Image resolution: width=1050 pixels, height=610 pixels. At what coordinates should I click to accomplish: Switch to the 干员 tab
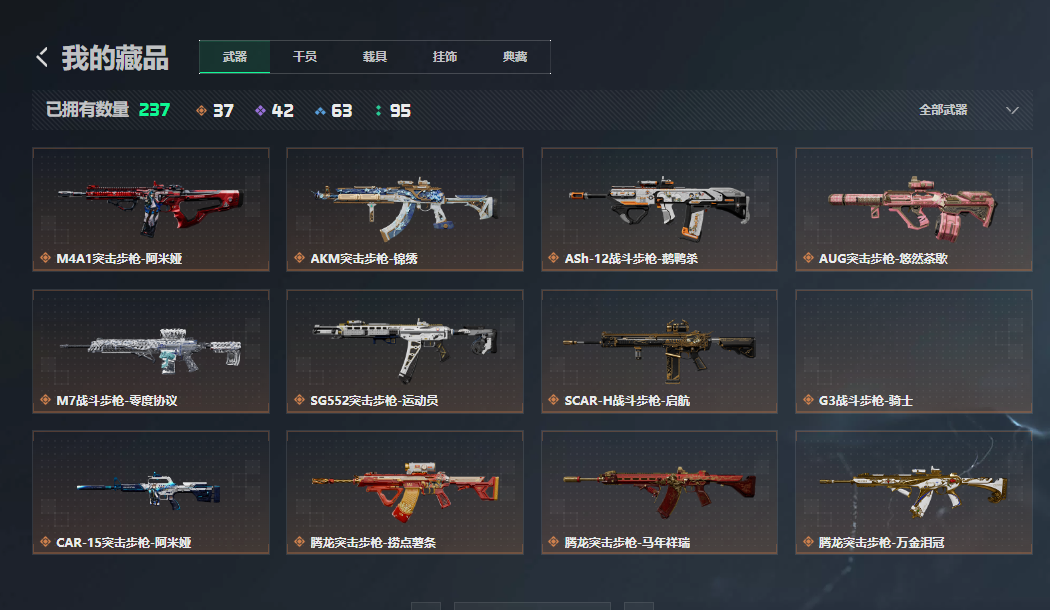coord(305,57)
